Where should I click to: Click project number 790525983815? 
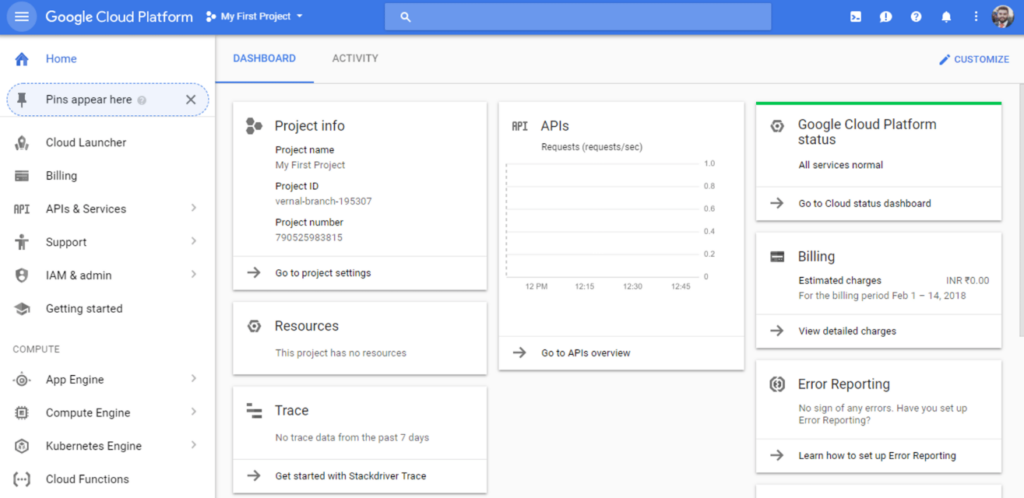[309, 238]
